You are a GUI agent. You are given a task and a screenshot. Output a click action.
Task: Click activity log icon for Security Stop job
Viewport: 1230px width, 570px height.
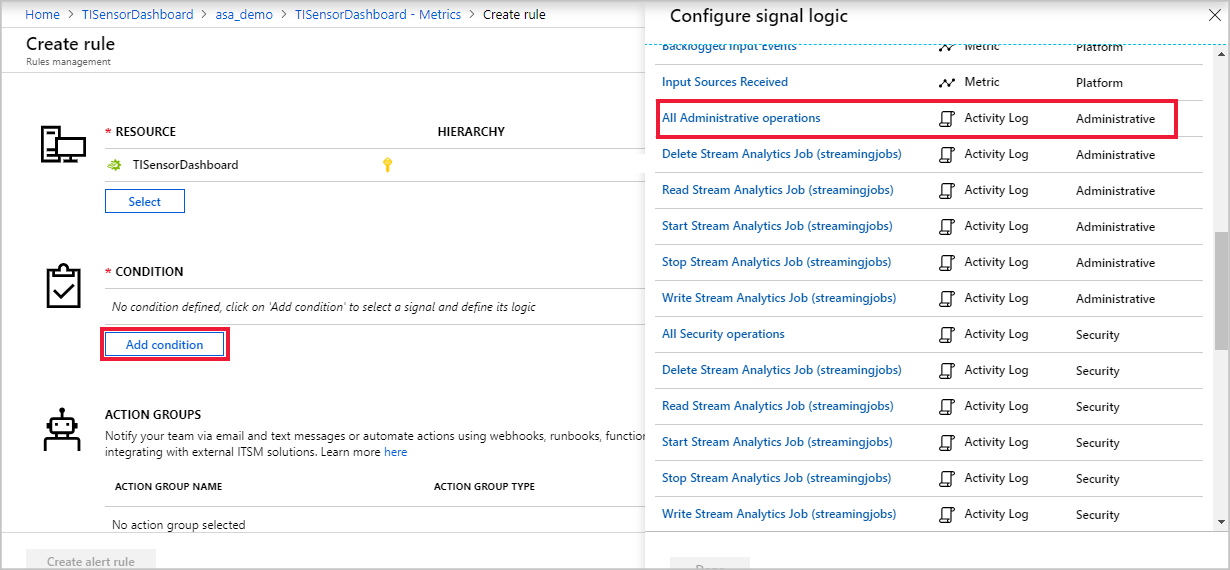point(946,479)
